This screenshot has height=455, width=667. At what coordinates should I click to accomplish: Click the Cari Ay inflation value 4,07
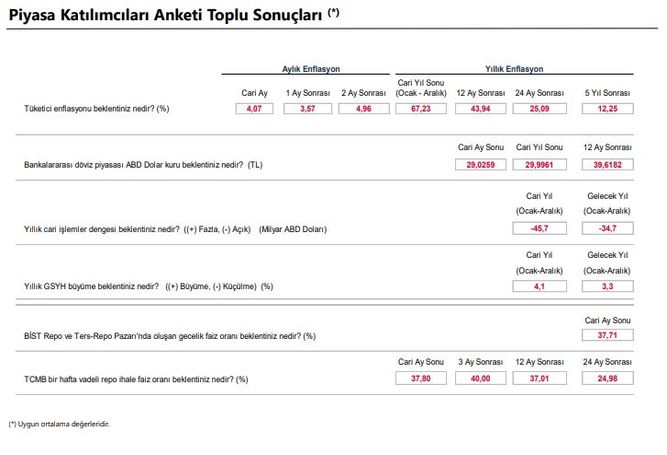(254, 108)
